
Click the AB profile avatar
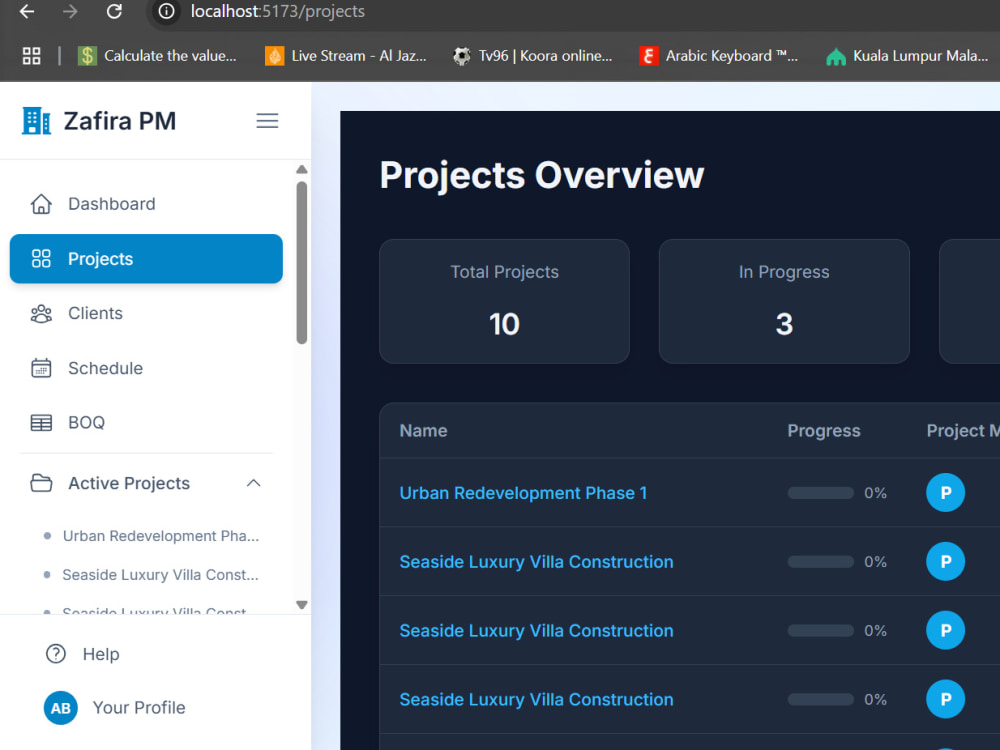pos(61,708)
